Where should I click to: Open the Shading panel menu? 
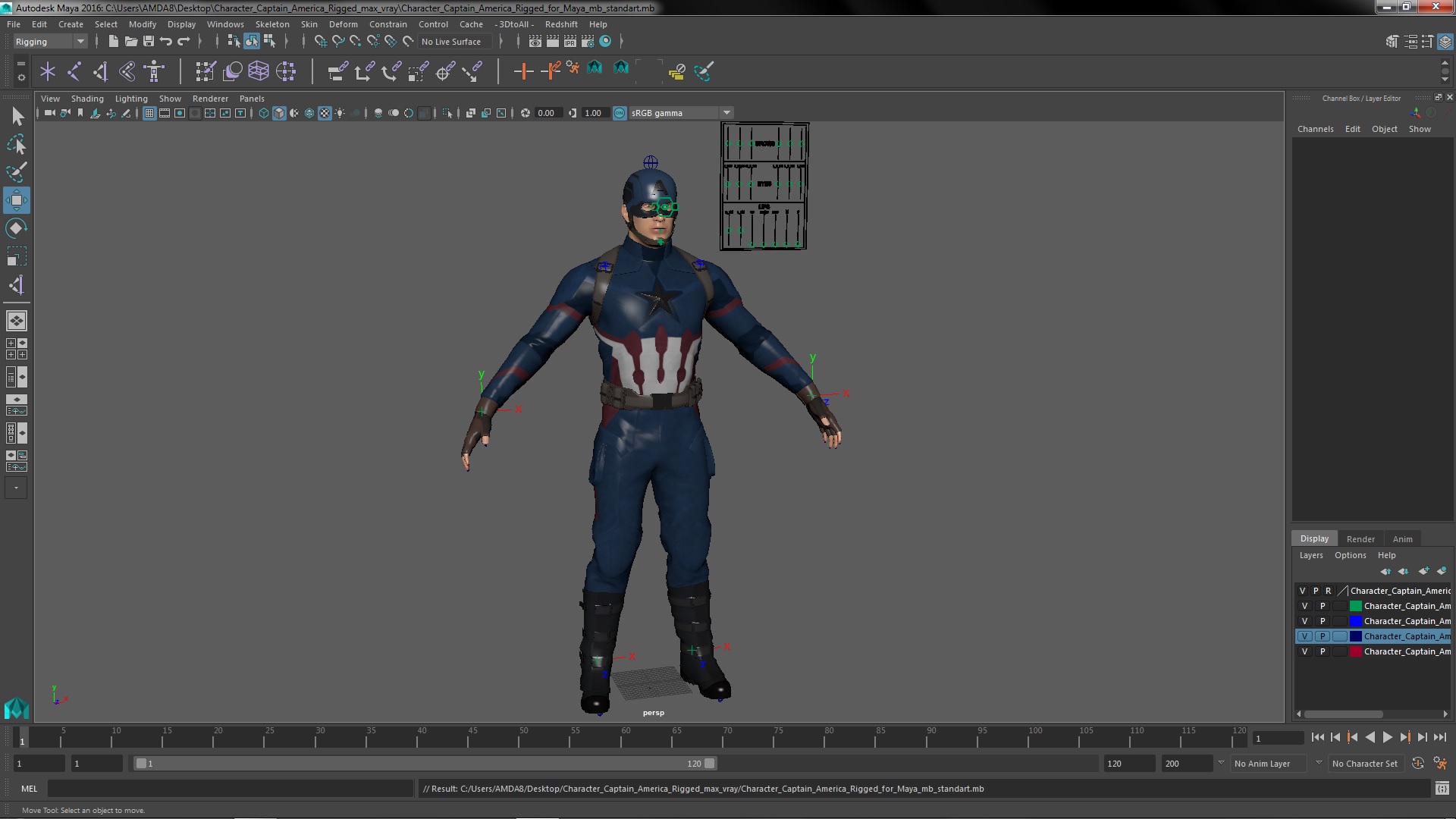pos(87,99)
